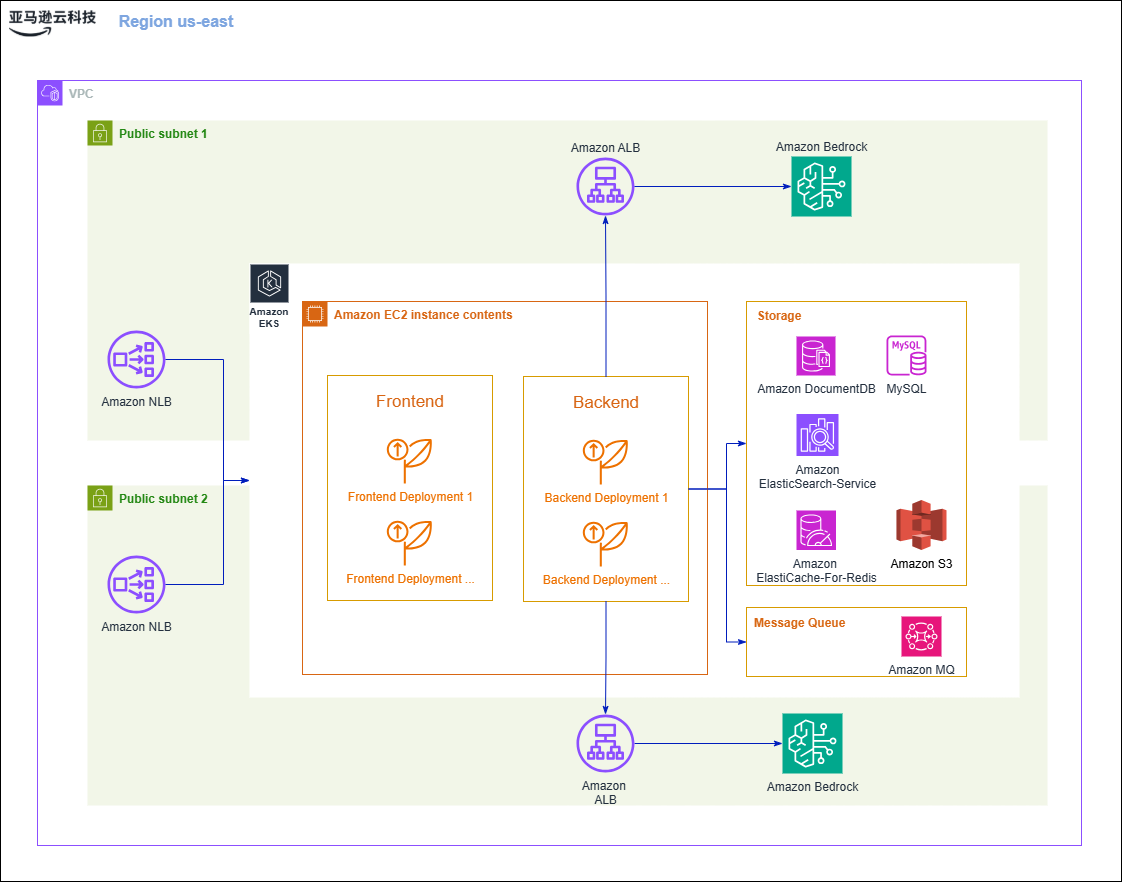The height and width of the screenshot is (882, 1122).
Task: Select the 'Amazon ALB' label in Public subnet 2
Action: [x=605, y=793]
